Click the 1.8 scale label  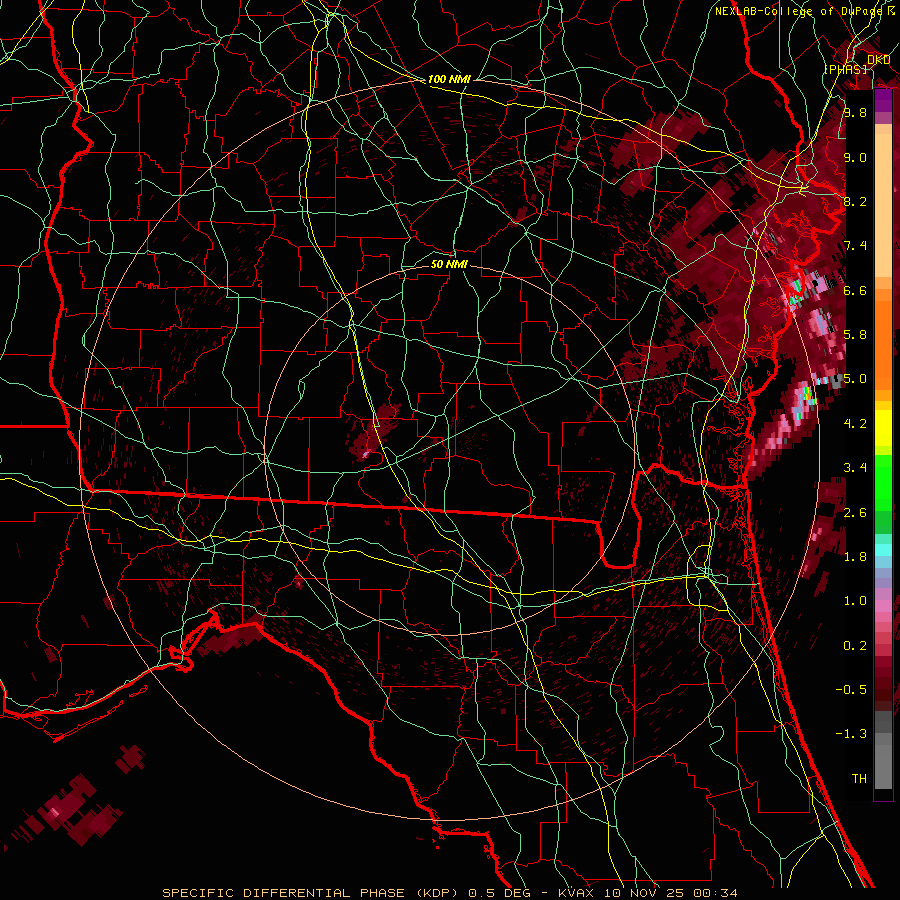(x=855, y=557)
